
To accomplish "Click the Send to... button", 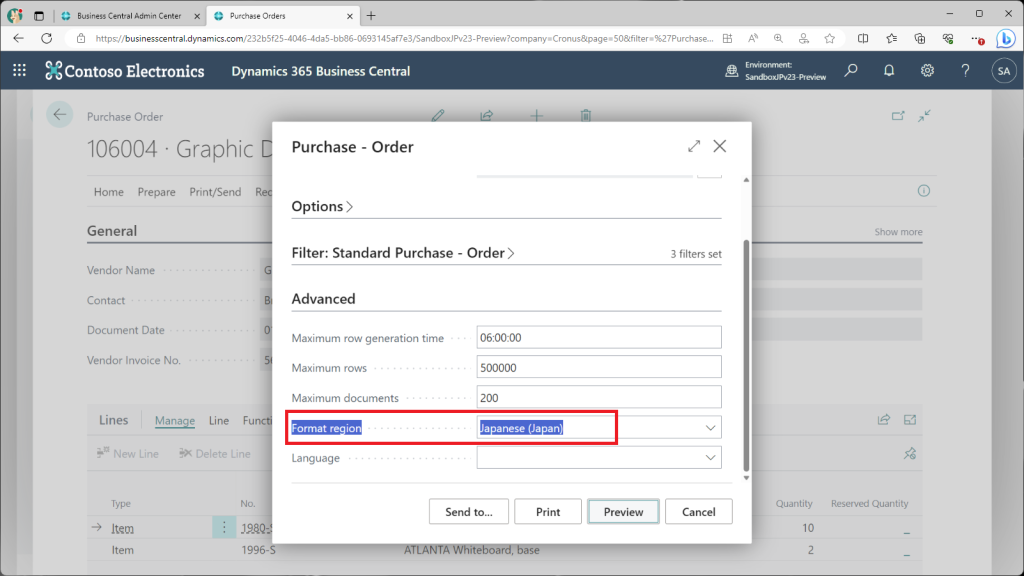I will coord(468,511).
